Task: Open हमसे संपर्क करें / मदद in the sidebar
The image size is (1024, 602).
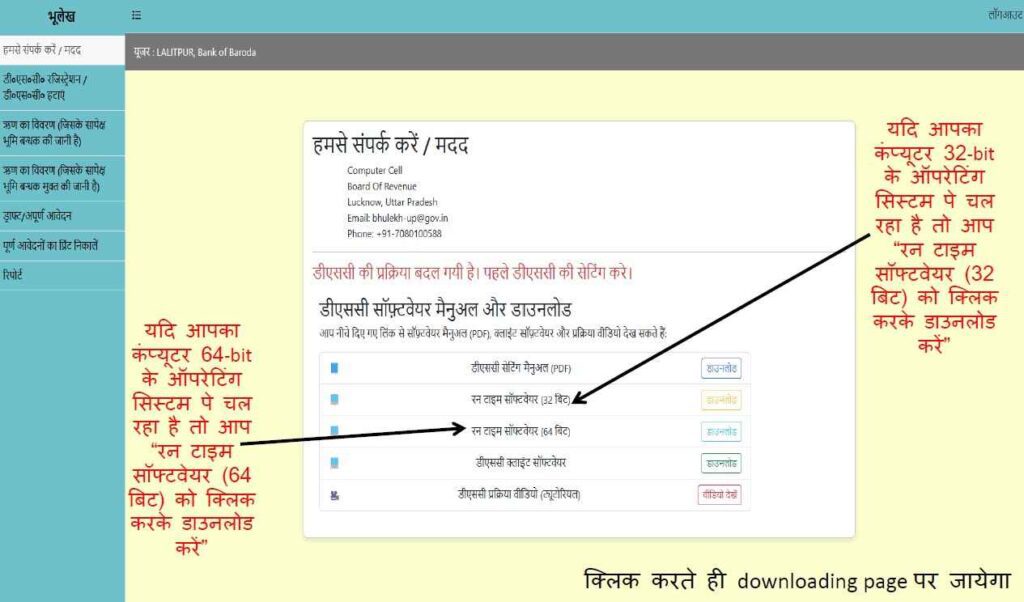Action: click(42, 49)
